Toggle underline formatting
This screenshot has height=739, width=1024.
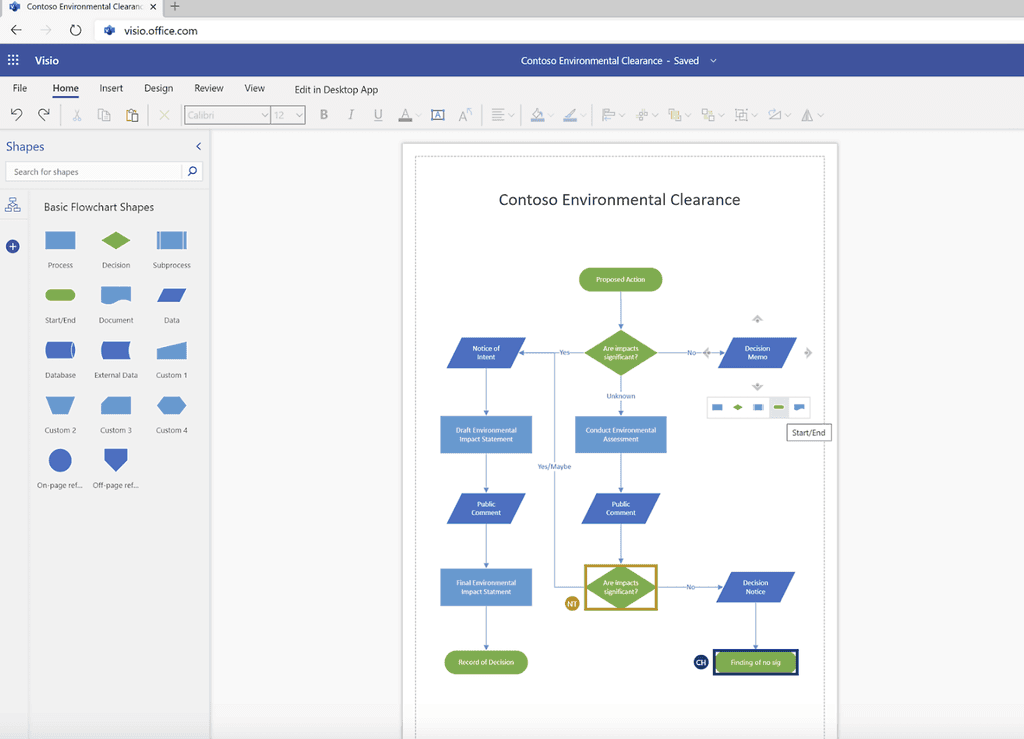click(x=378, y=114)
